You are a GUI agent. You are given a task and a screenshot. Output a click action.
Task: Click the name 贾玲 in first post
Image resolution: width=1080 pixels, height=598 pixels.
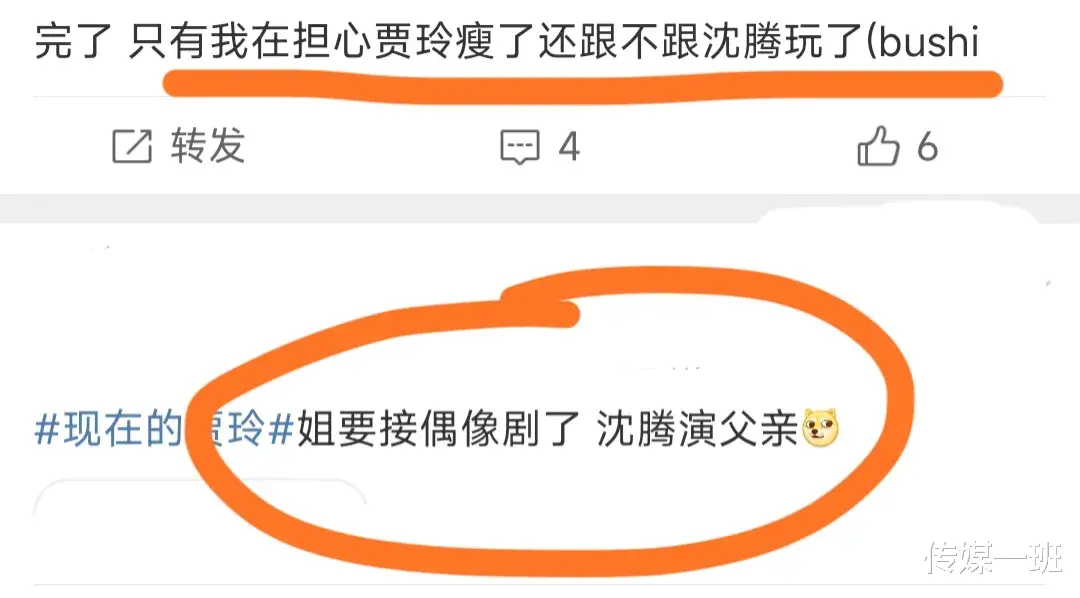(415, 41)
